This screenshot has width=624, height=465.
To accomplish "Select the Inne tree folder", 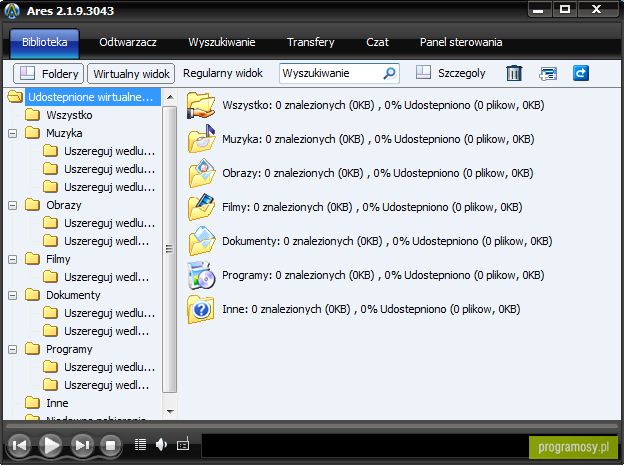I will point(57,403).
